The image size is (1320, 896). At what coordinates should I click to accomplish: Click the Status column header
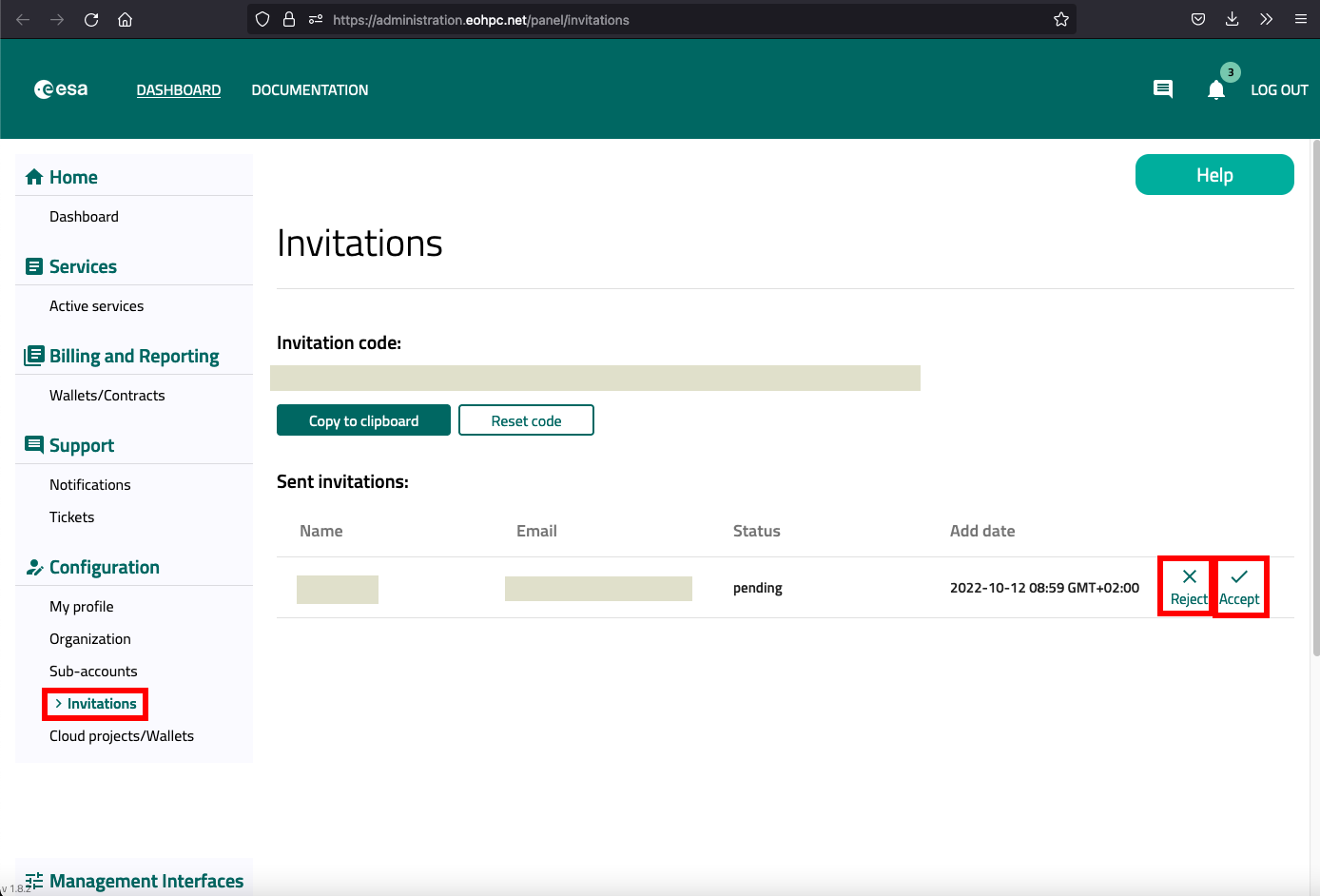click(757, 531)
